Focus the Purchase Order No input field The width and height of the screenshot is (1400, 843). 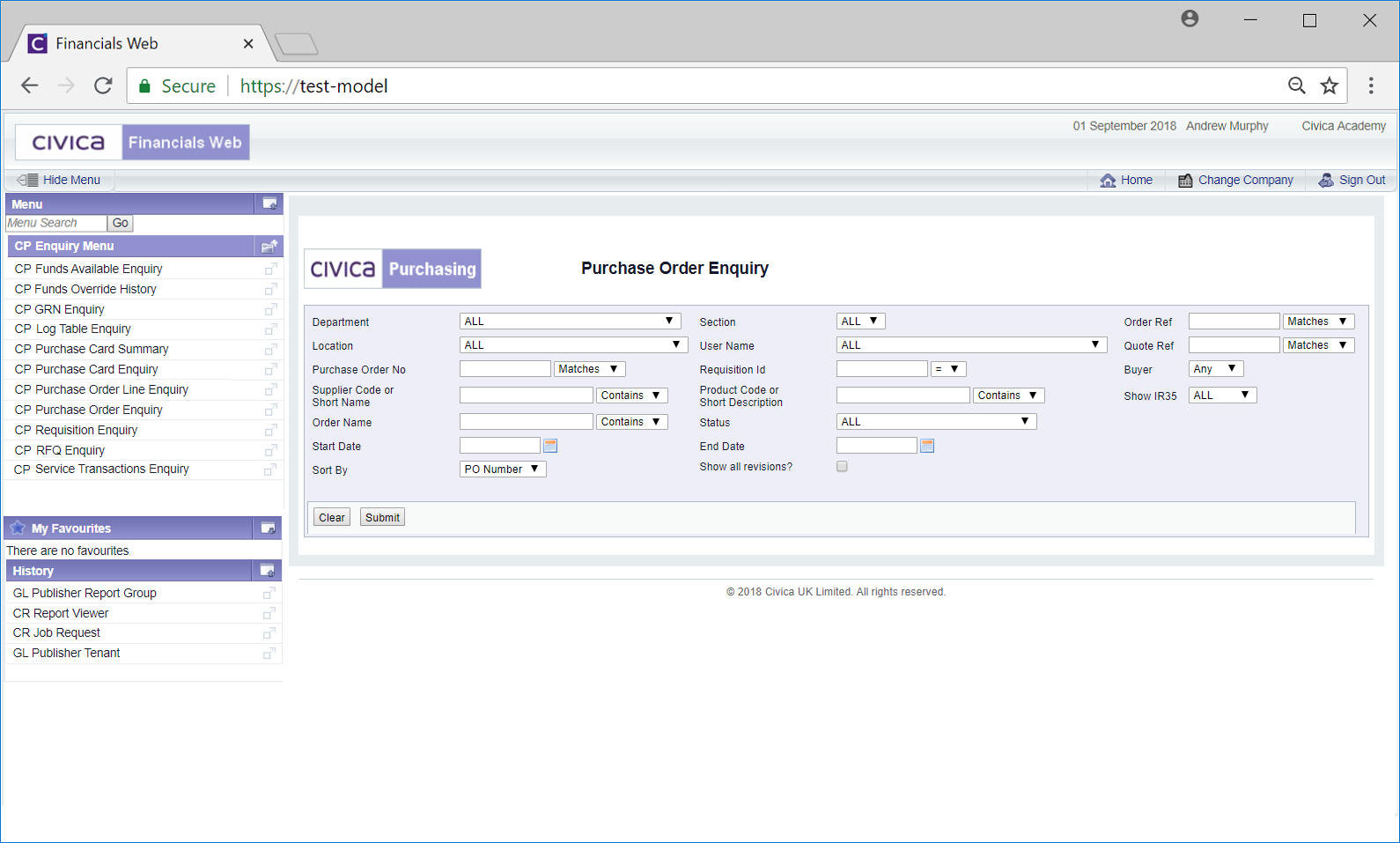505,369
